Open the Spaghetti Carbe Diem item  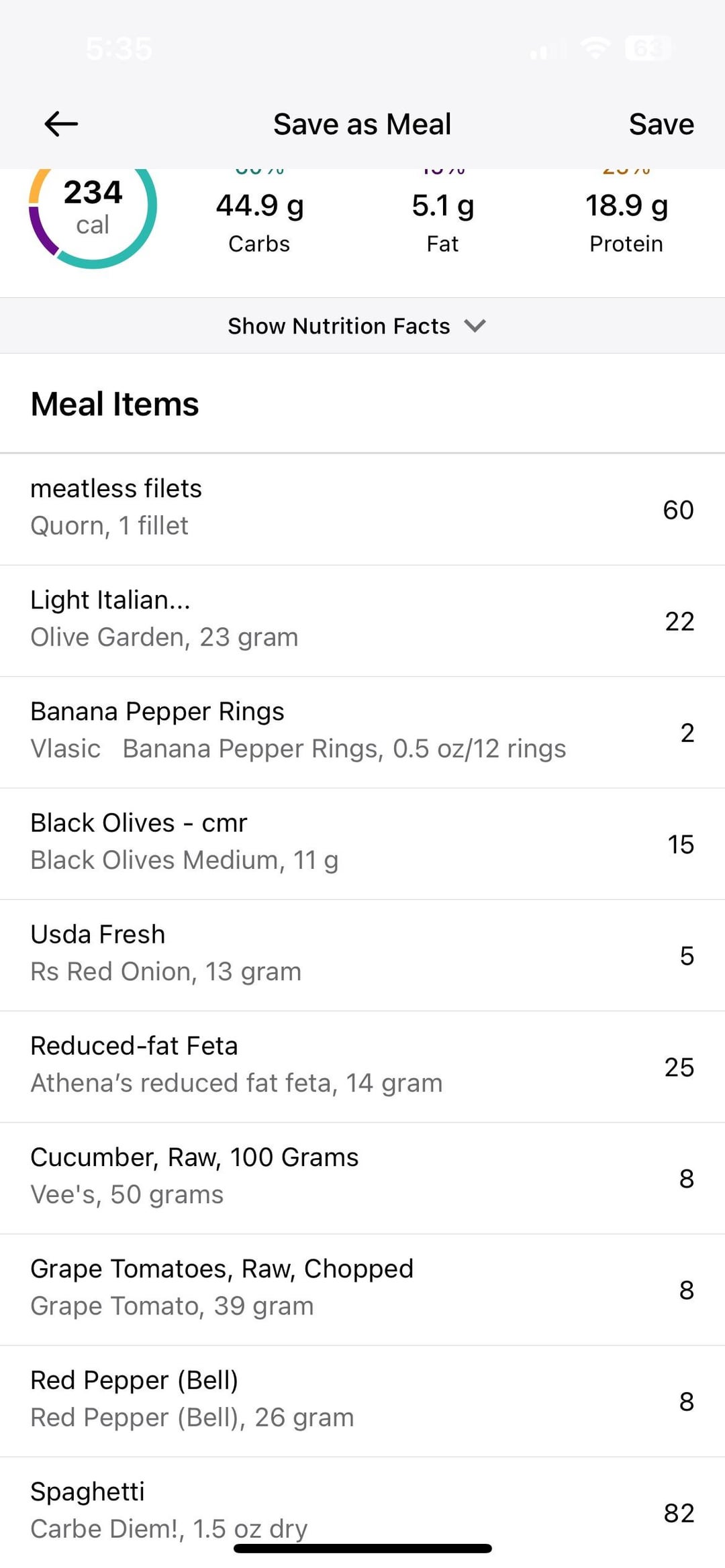tap(362, 1512)
